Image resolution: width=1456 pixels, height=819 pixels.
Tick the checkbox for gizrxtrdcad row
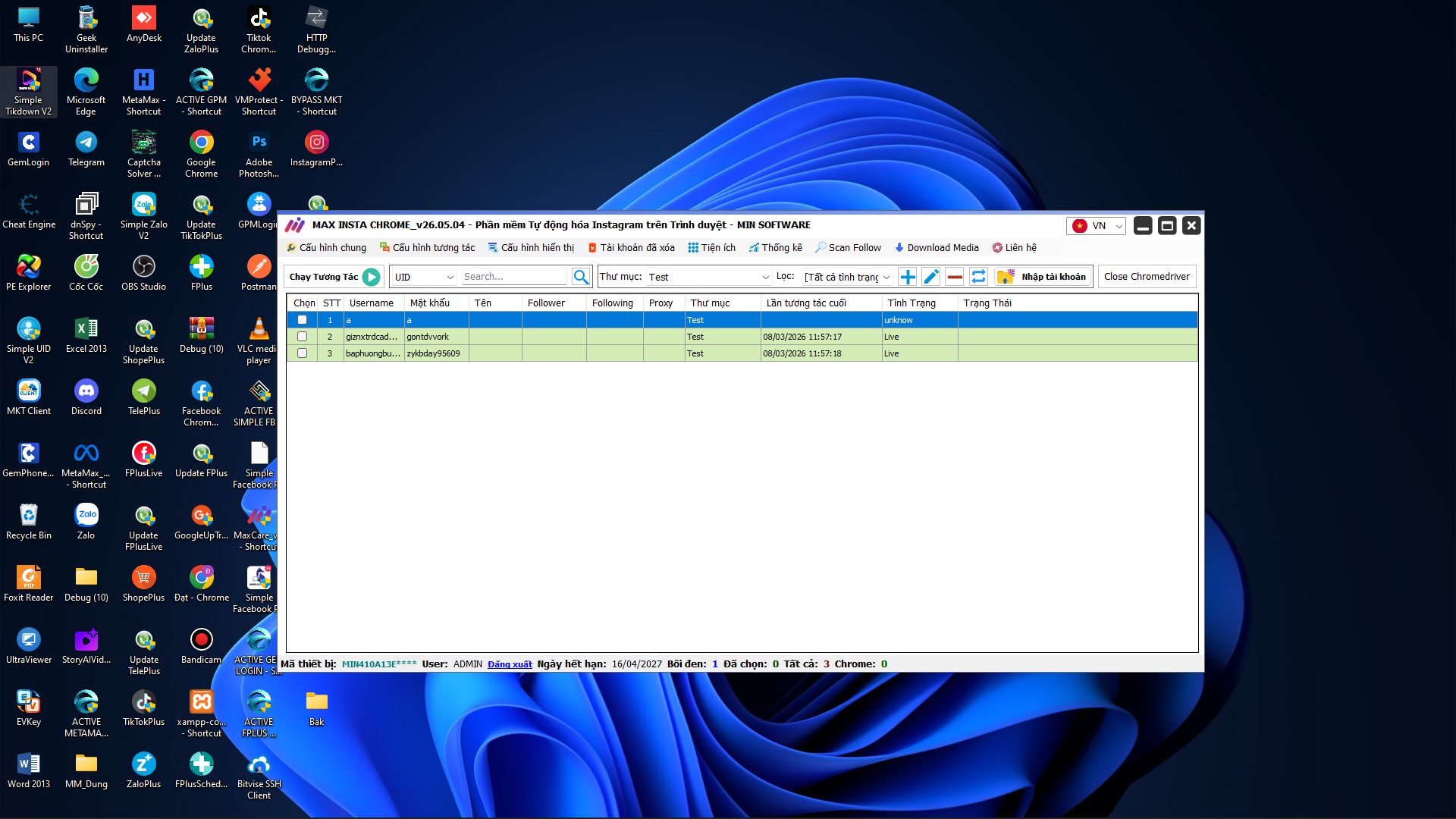click(x=302, y=337)
